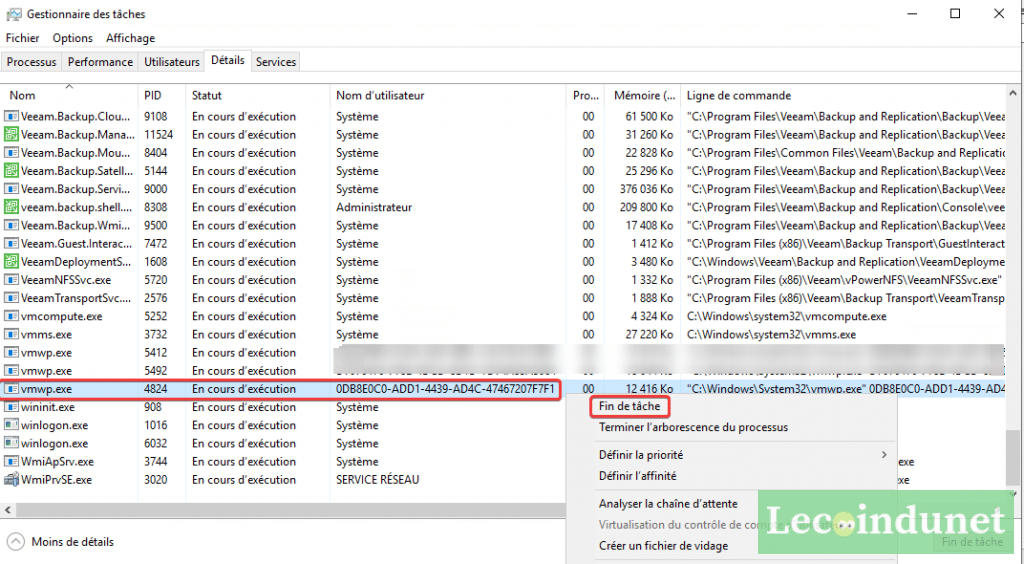This screenshot has height=564, width=1024.
Task: Switch to the Performance tab
Action: point(100,62)
